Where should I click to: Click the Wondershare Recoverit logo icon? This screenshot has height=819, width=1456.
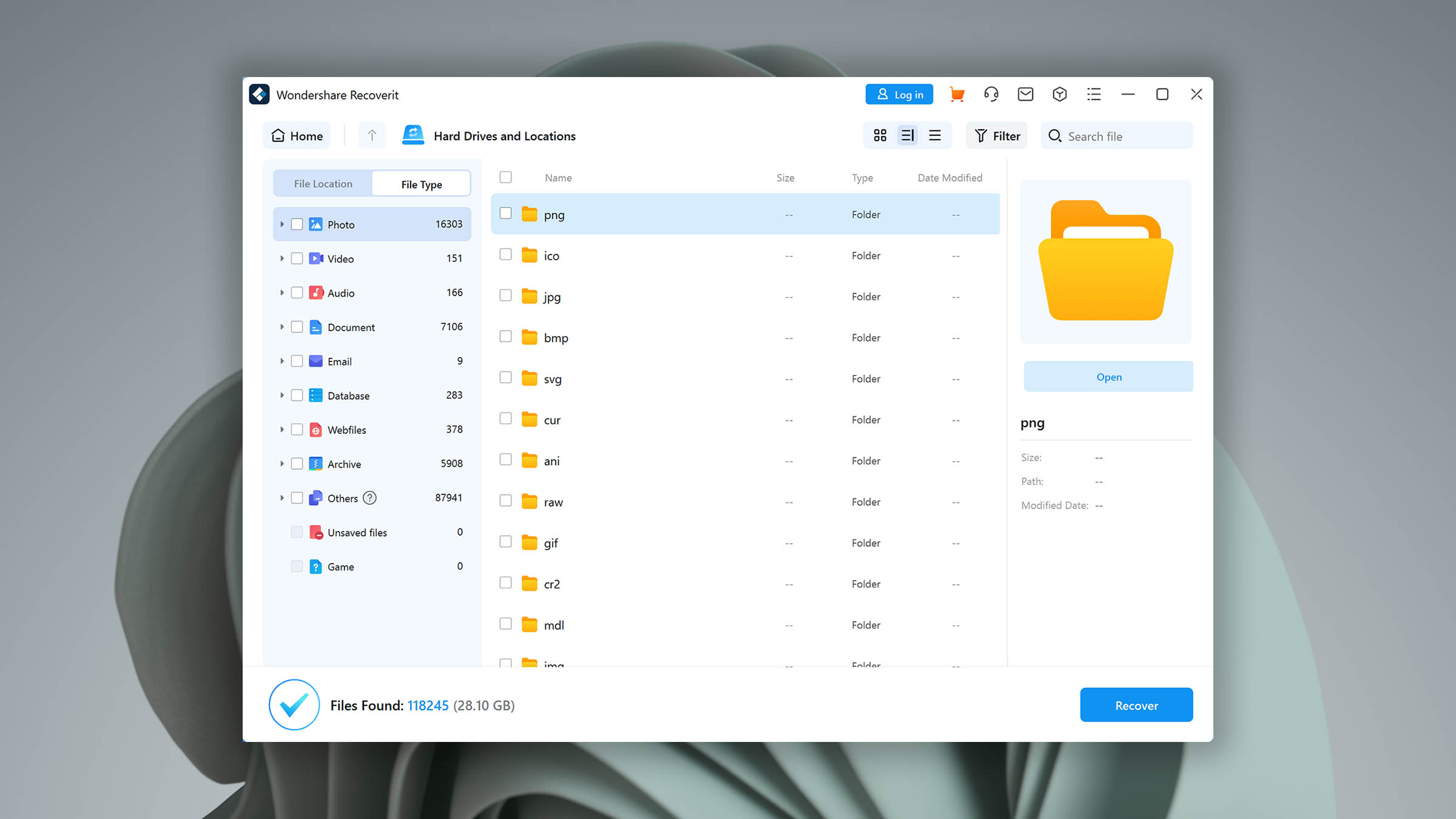[x=259, y=95]
